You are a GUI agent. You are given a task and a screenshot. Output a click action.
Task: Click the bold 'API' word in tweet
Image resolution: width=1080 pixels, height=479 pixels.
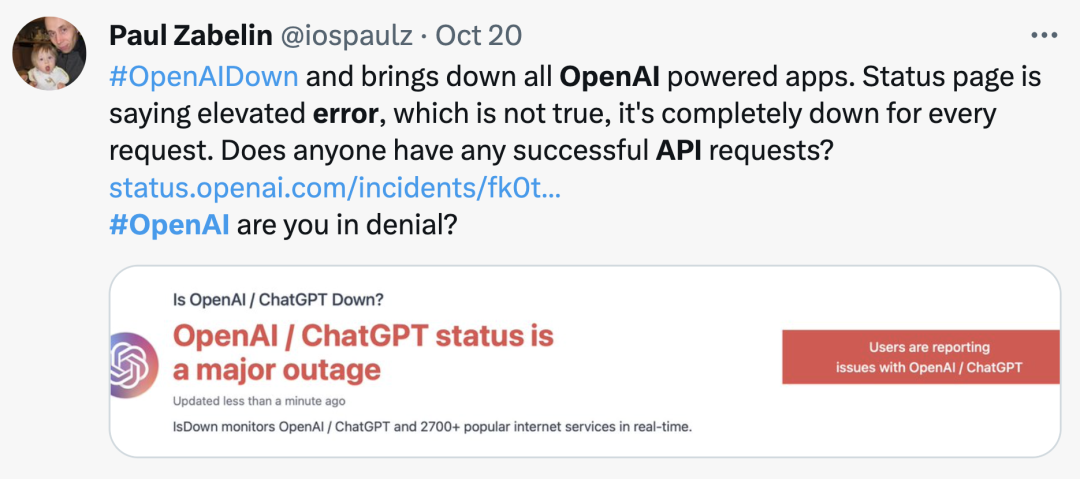(678, 151)
